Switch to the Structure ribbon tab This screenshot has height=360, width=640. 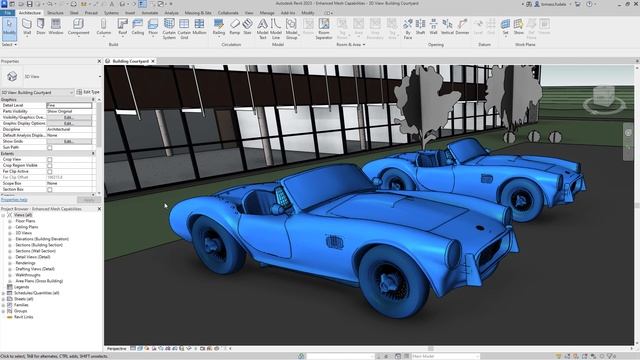tap(56, 13)
